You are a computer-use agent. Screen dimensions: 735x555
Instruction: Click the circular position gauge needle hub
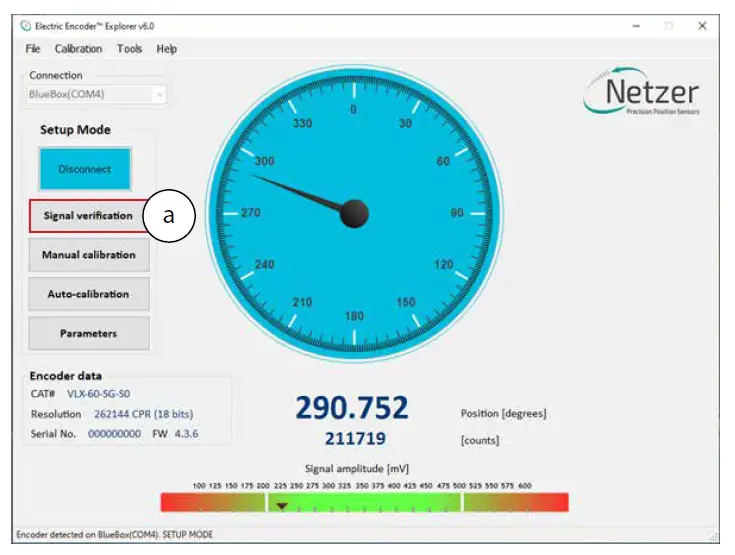click(x=354, y=213)
